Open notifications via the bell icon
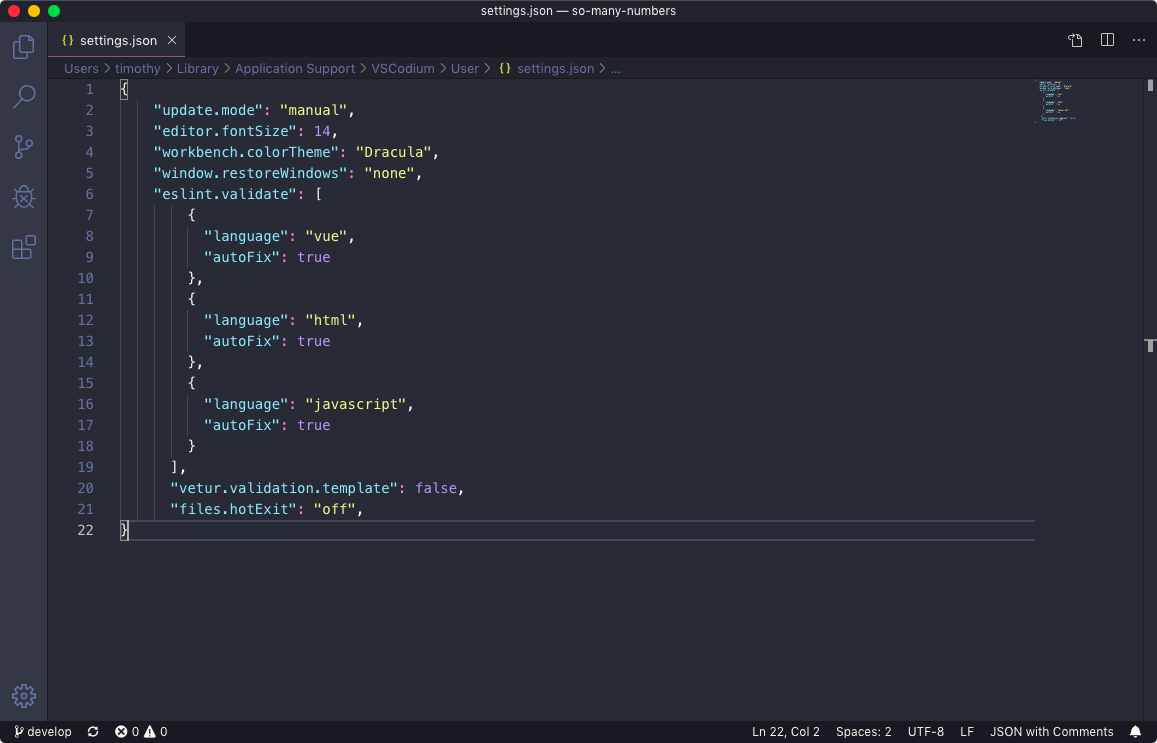This screenshot has width=1157, height=743. pyautogui.click(x=1135, y=731)
